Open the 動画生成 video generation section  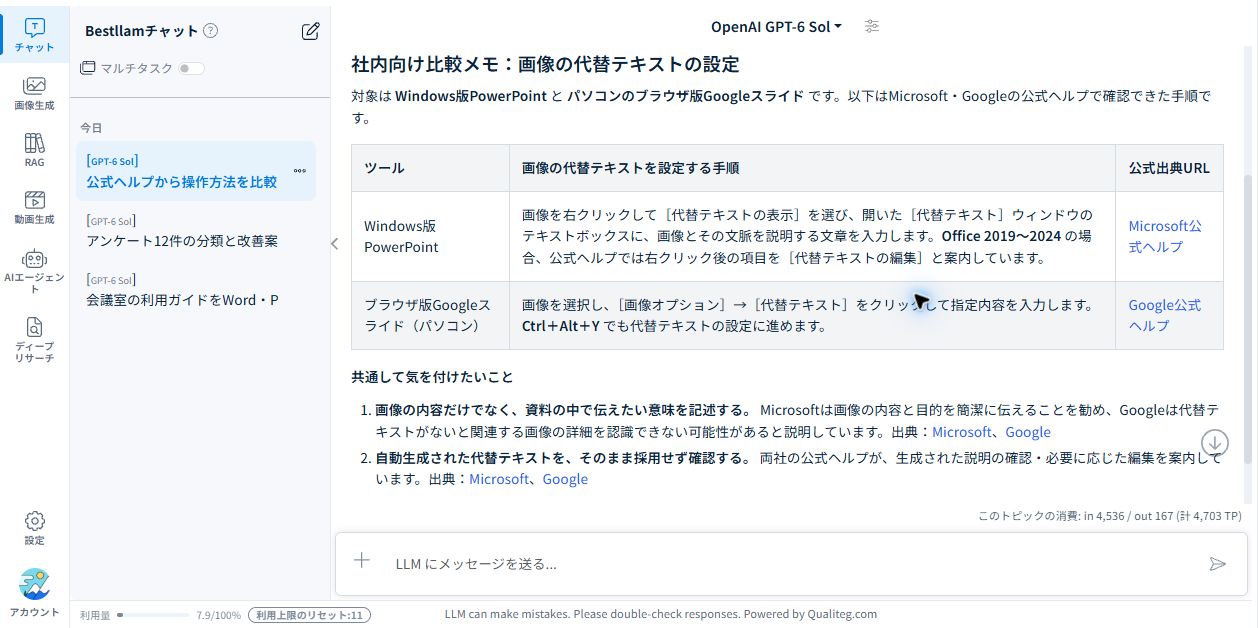[x=34, y=207]
